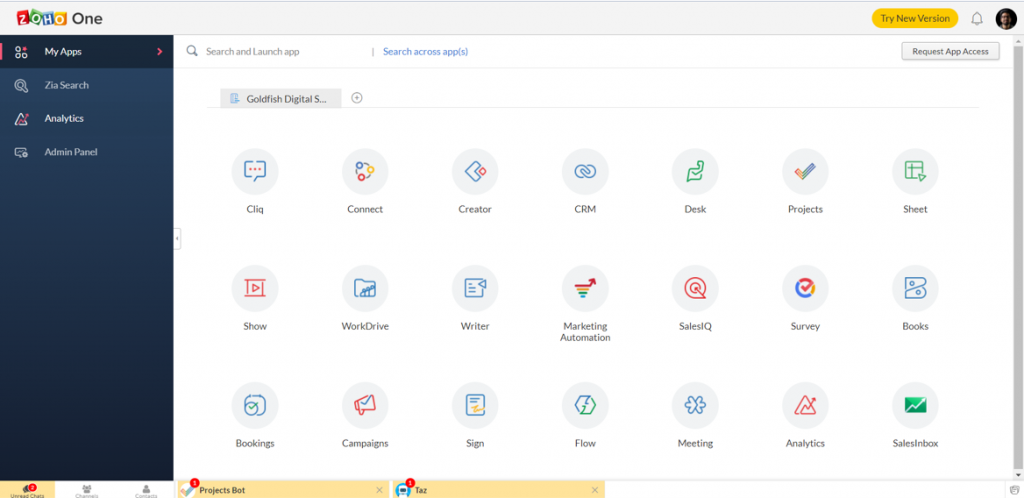Launch the Connect app
The image size is (1024, 498).
[x=365, y=172]
